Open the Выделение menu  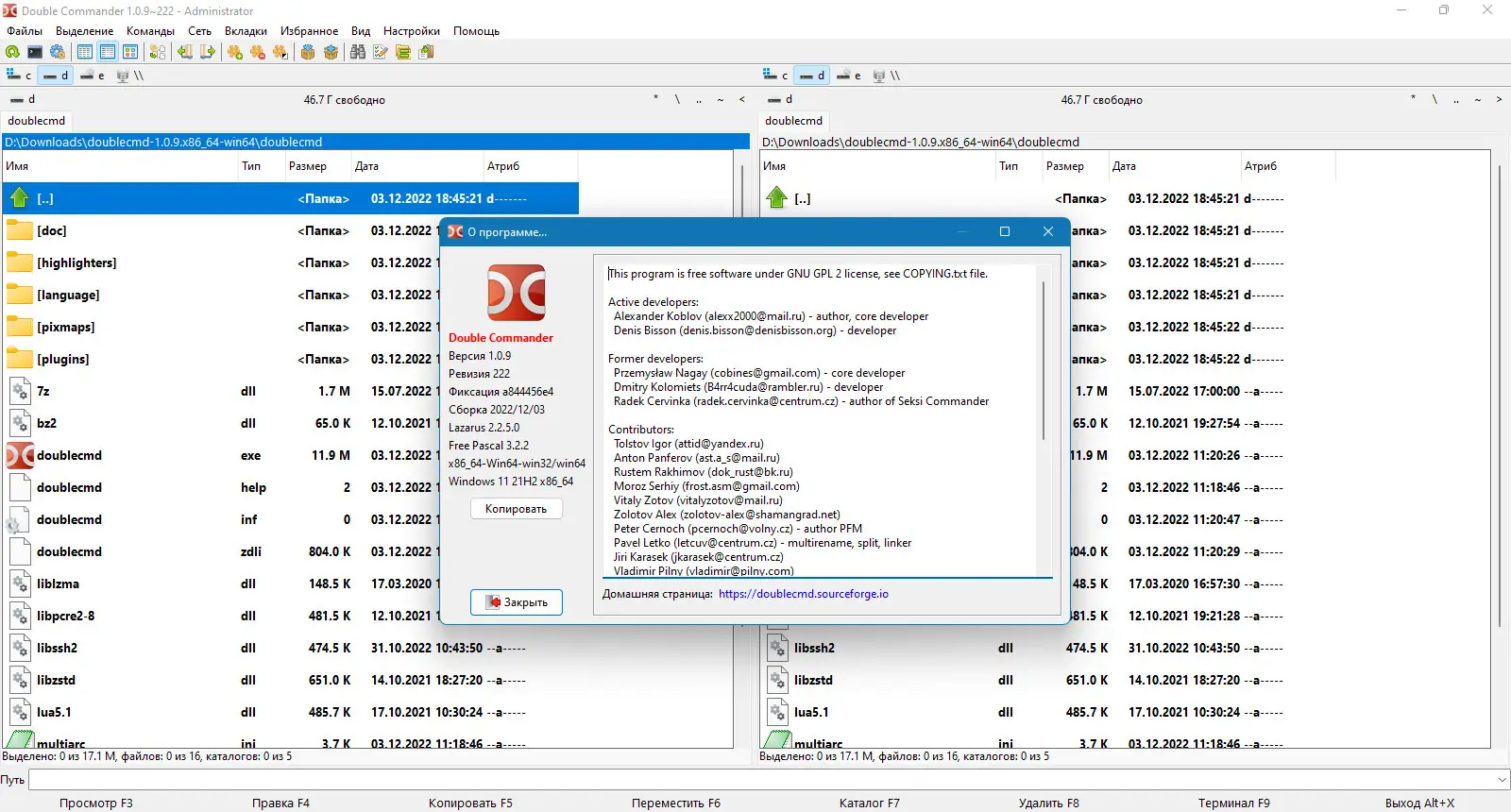(84, 31)
